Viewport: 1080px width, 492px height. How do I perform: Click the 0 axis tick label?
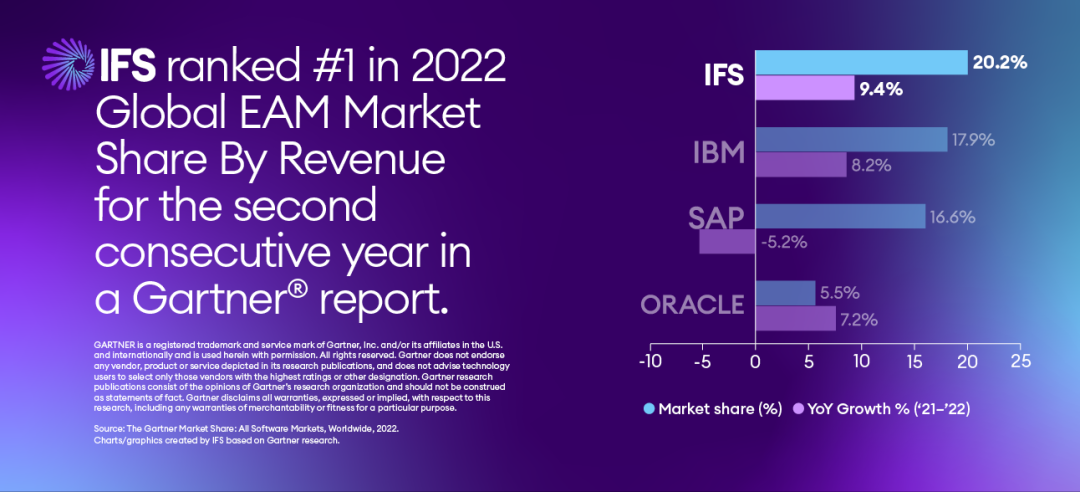pos(756,362)
